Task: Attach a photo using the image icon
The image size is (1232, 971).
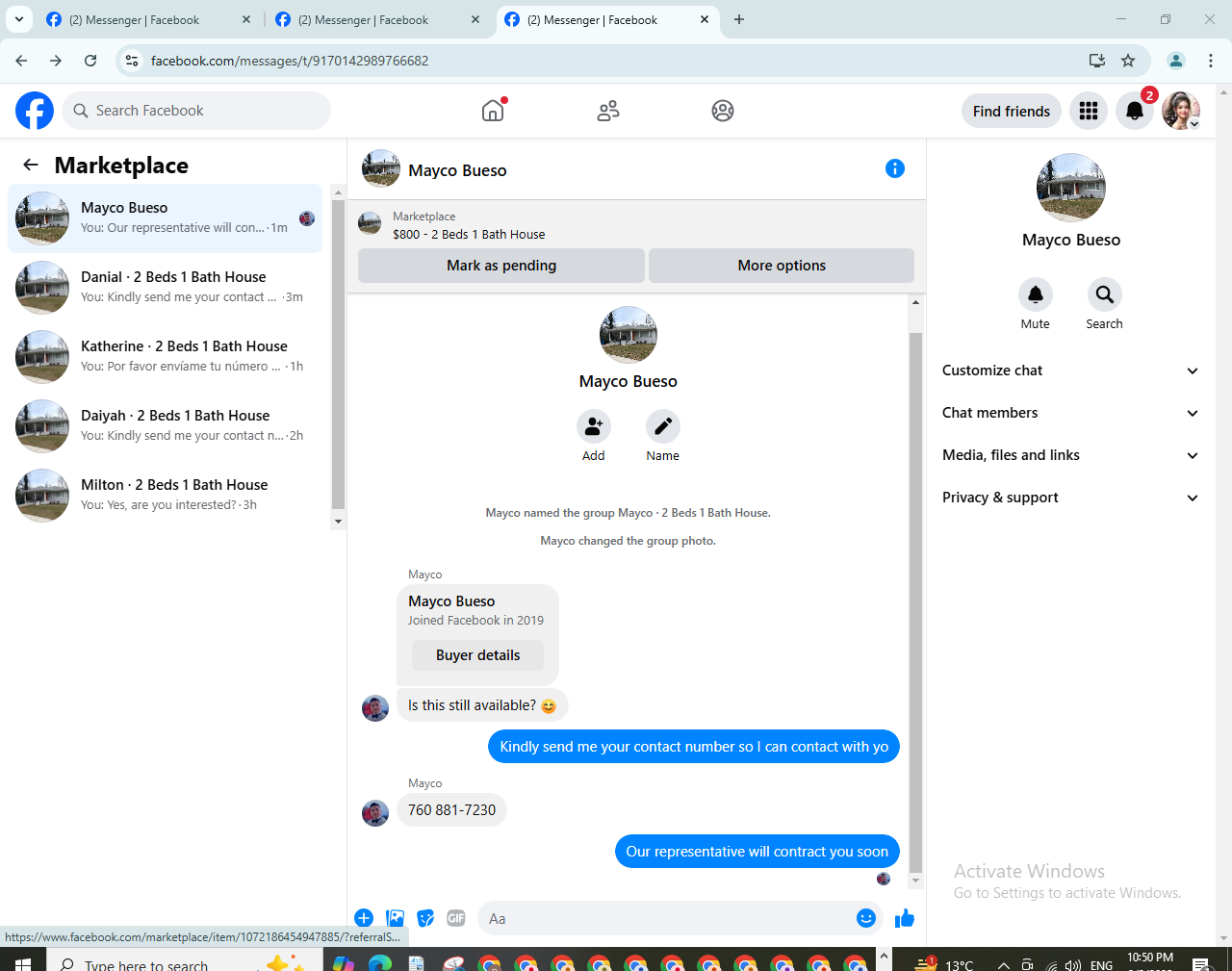Action: [x=395, y=918]
